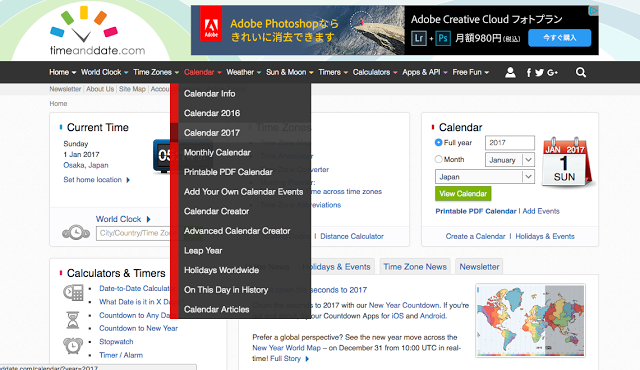Choose Calendar 2017 from the menu
The width and height of the screenshot is (640, 370).
pyautogui.click(x=241, y=133)
